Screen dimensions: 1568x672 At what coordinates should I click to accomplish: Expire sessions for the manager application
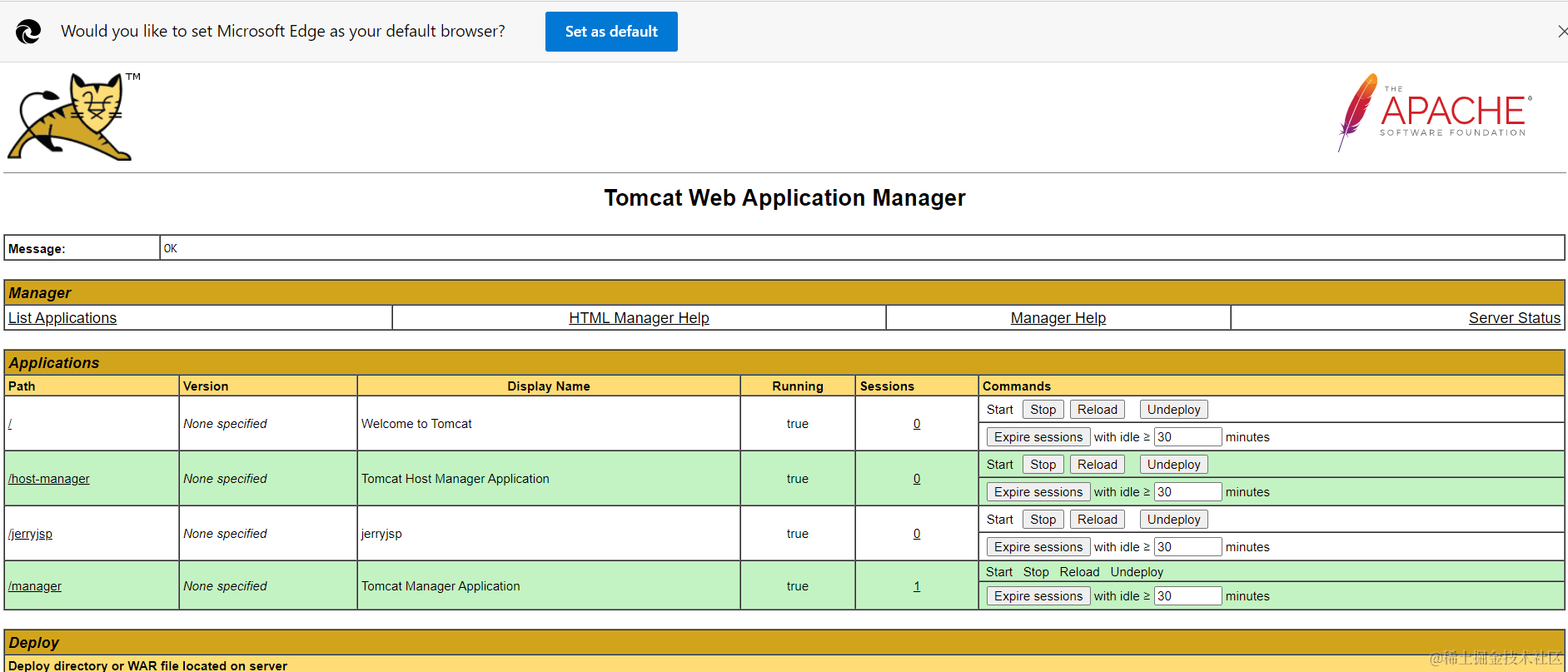(x=1038, y=596)
